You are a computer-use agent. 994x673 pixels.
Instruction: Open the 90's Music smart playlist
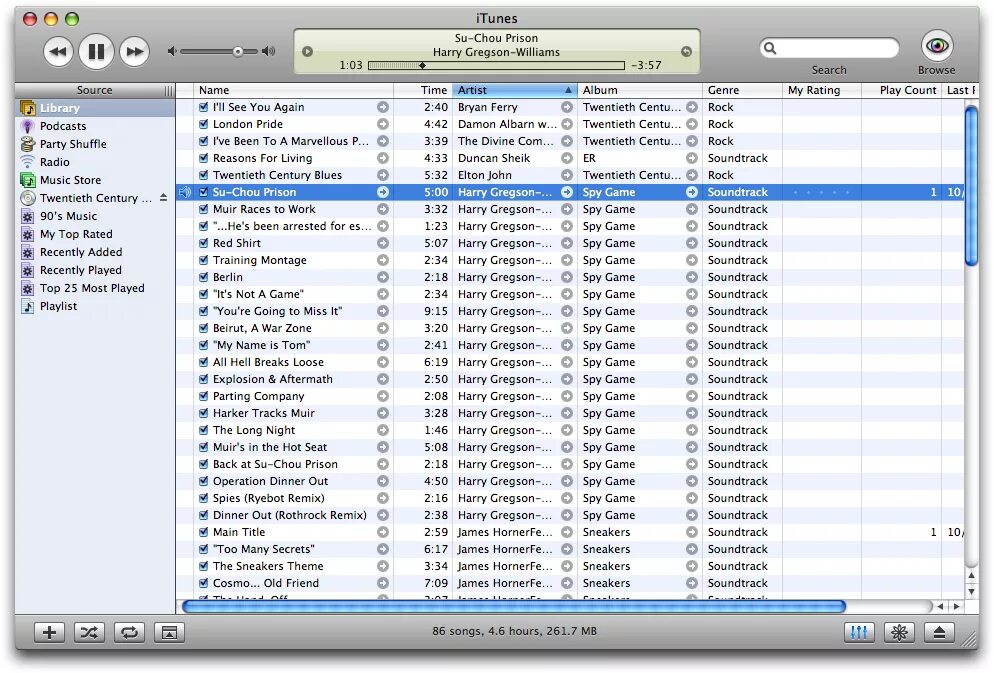tap(95, 216)
